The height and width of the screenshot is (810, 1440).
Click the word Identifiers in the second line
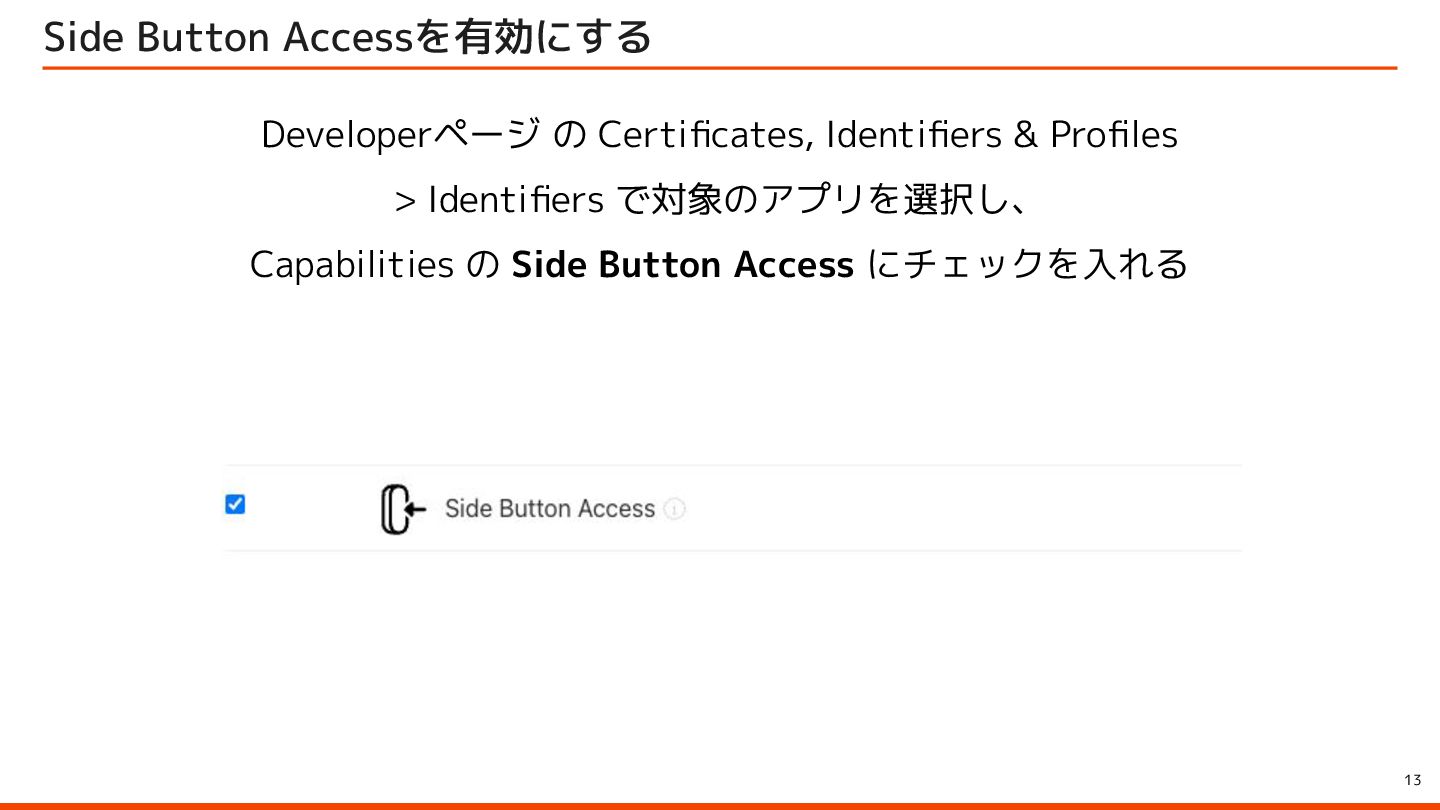(515, 201)
